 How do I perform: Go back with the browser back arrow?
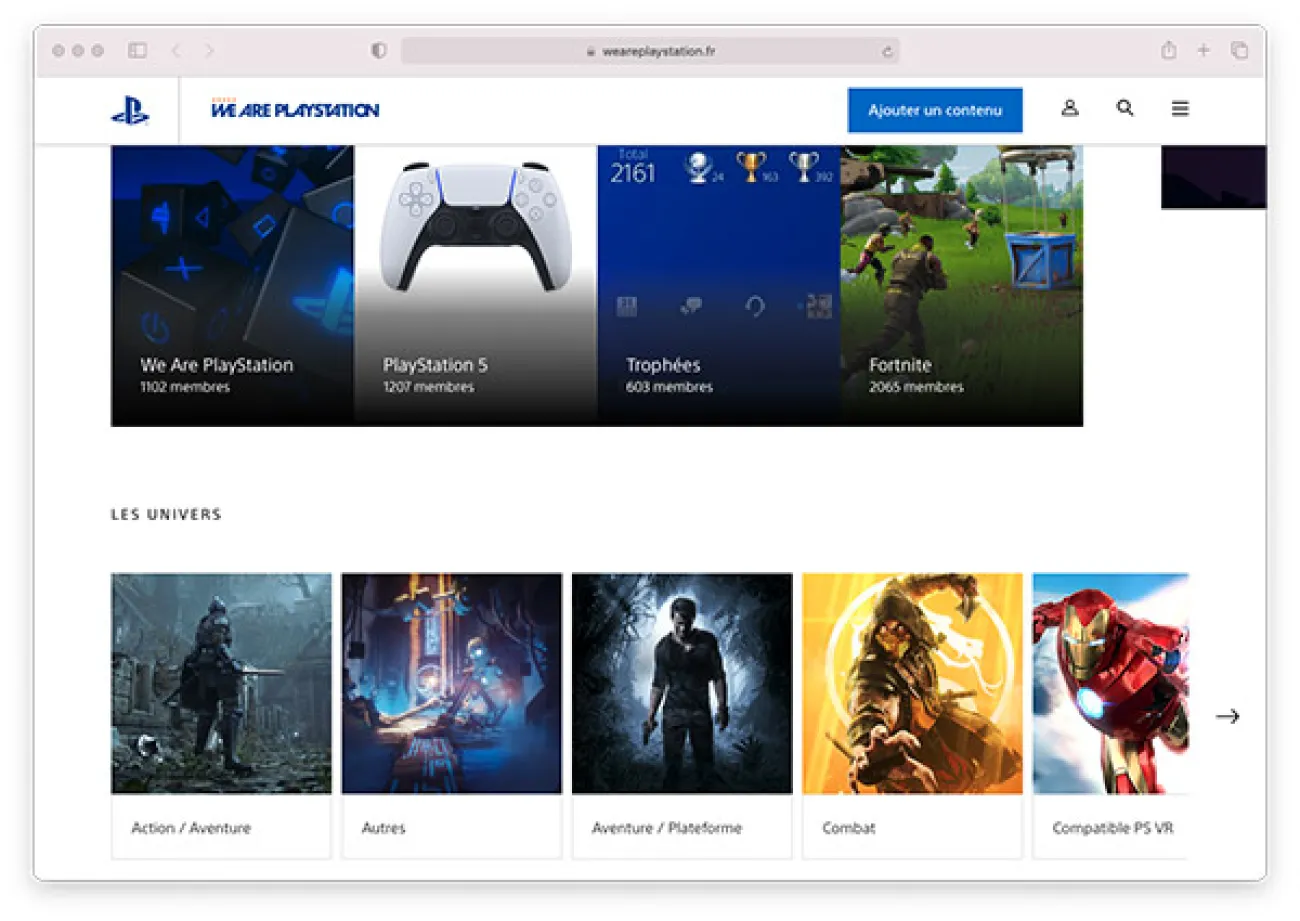pyautogui.click(x=176, y=50)
